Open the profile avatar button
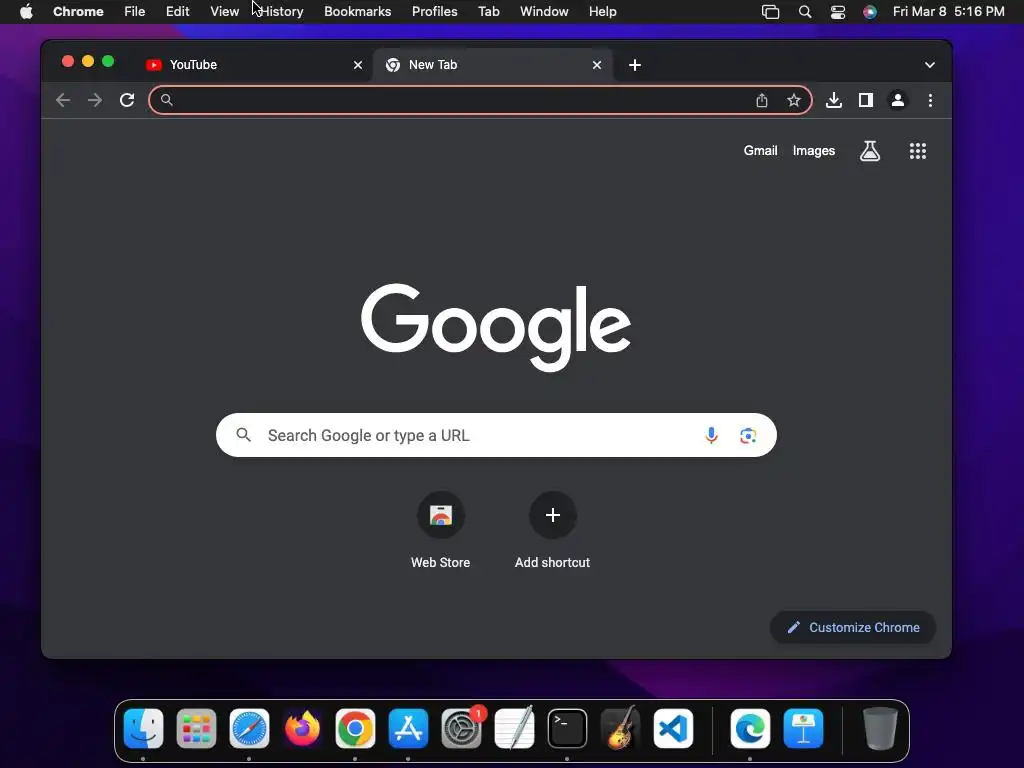This screenshot has width=1024, height=768. [x=898, y=100]
